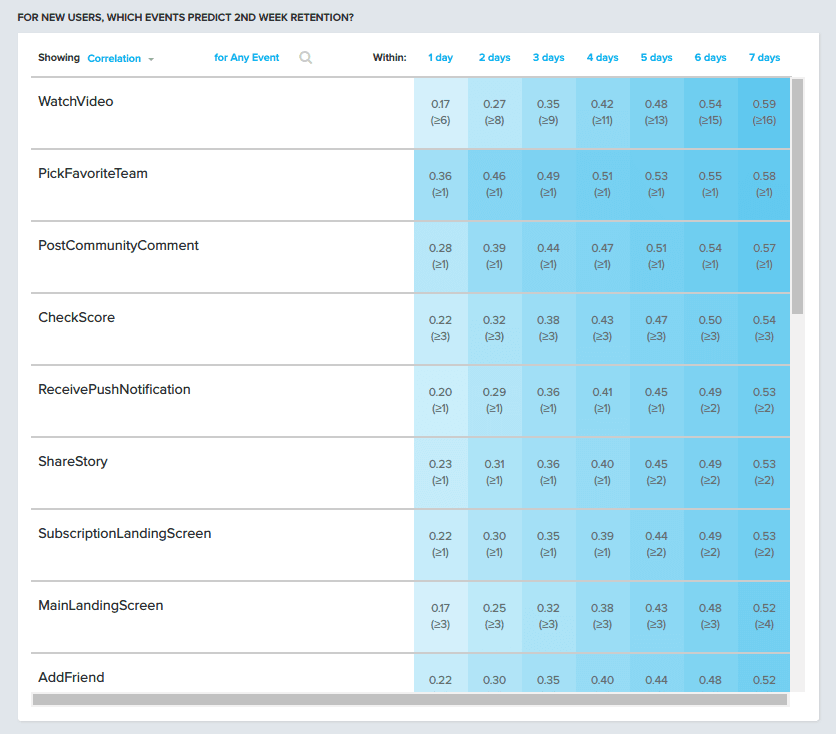This screenshot has width=836, height=734.
Task: Open the Correlation dropdown
Action: (x=120, y=59)
